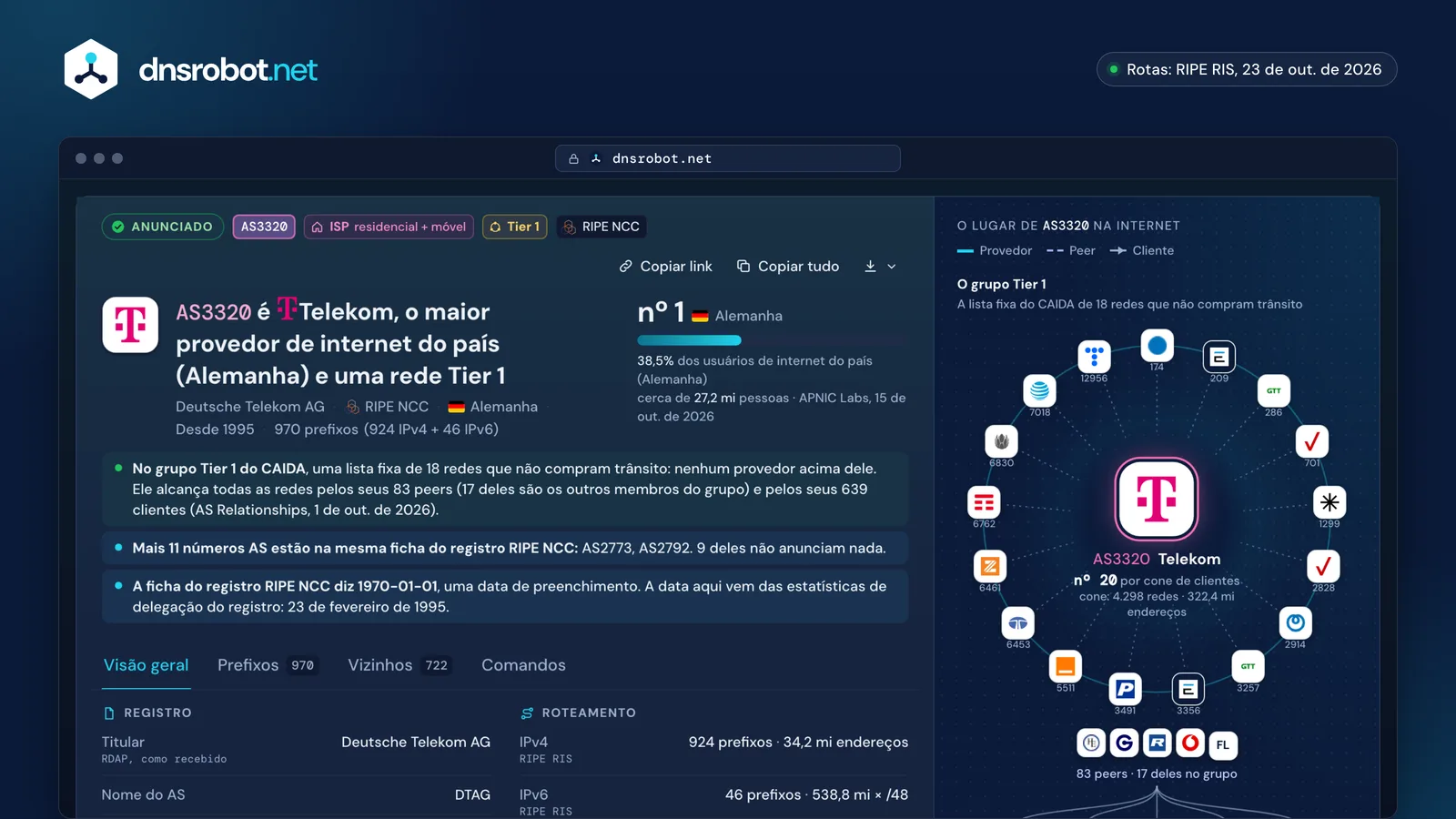Image resolution: width=1456 pixels, height=819 pixels.
Task: Click the Copiar link button
Action: click(x=665, y=266)
